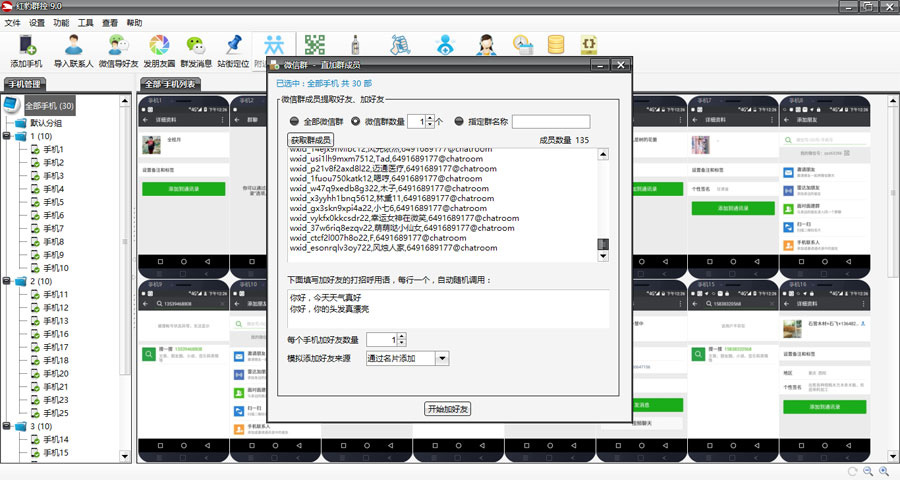Open the 查看 menu
The width and height of the screenshot is (900, 480).
click(110, 23)
